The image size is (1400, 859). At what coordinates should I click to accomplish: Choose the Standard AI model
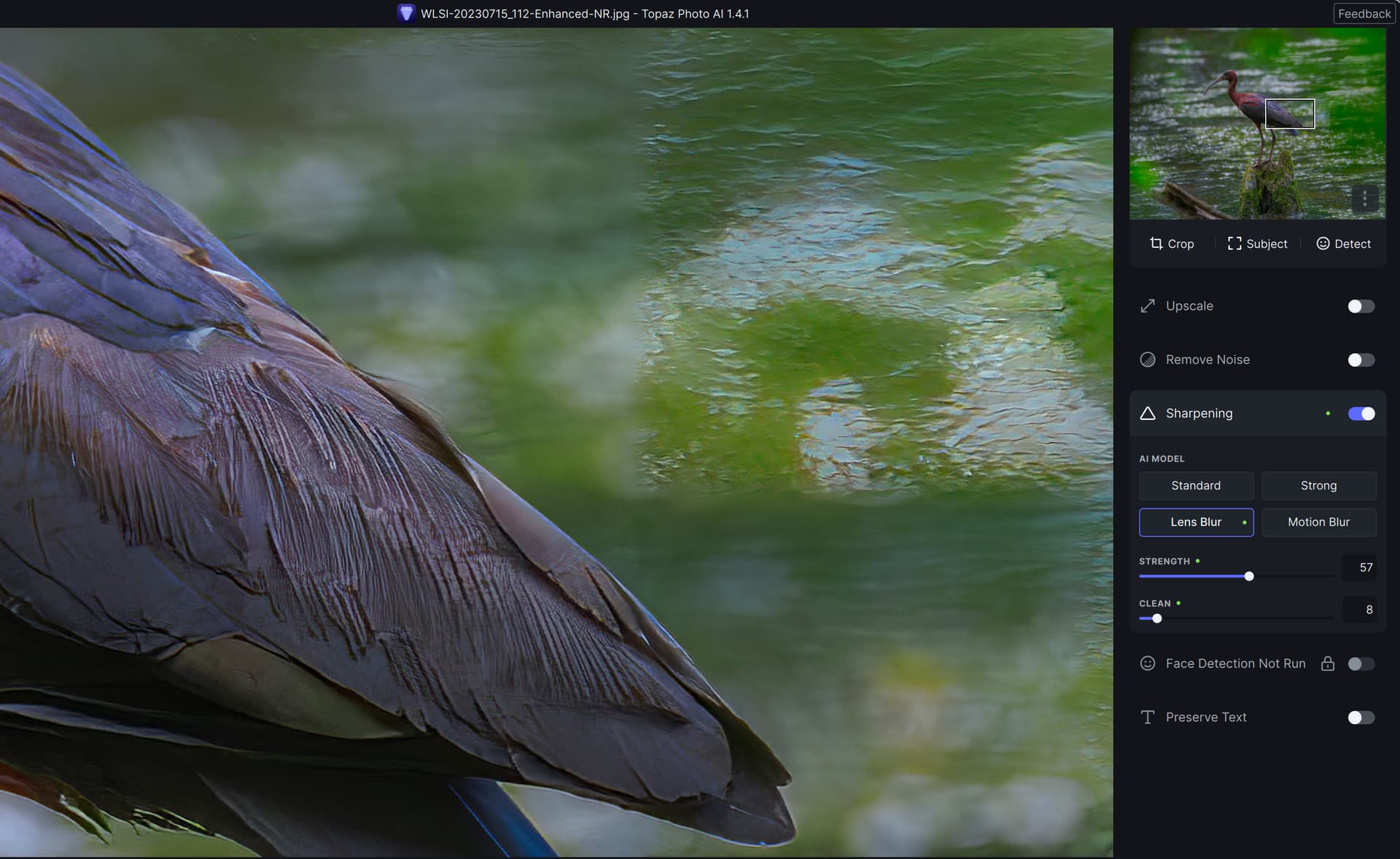(x=1196, y=486)
